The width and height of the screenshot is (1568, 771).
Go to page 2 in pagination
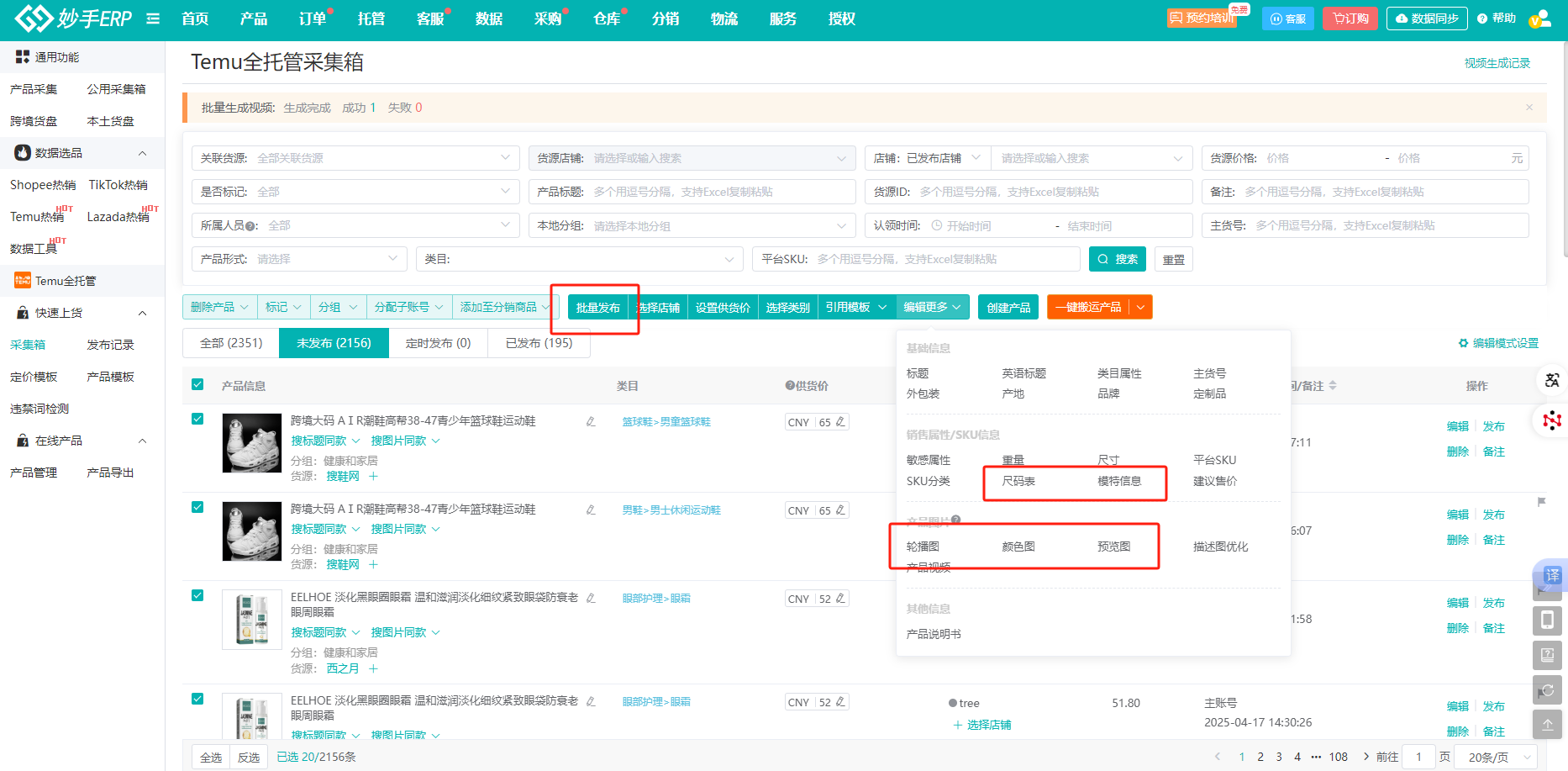[x=1260, y=757]
